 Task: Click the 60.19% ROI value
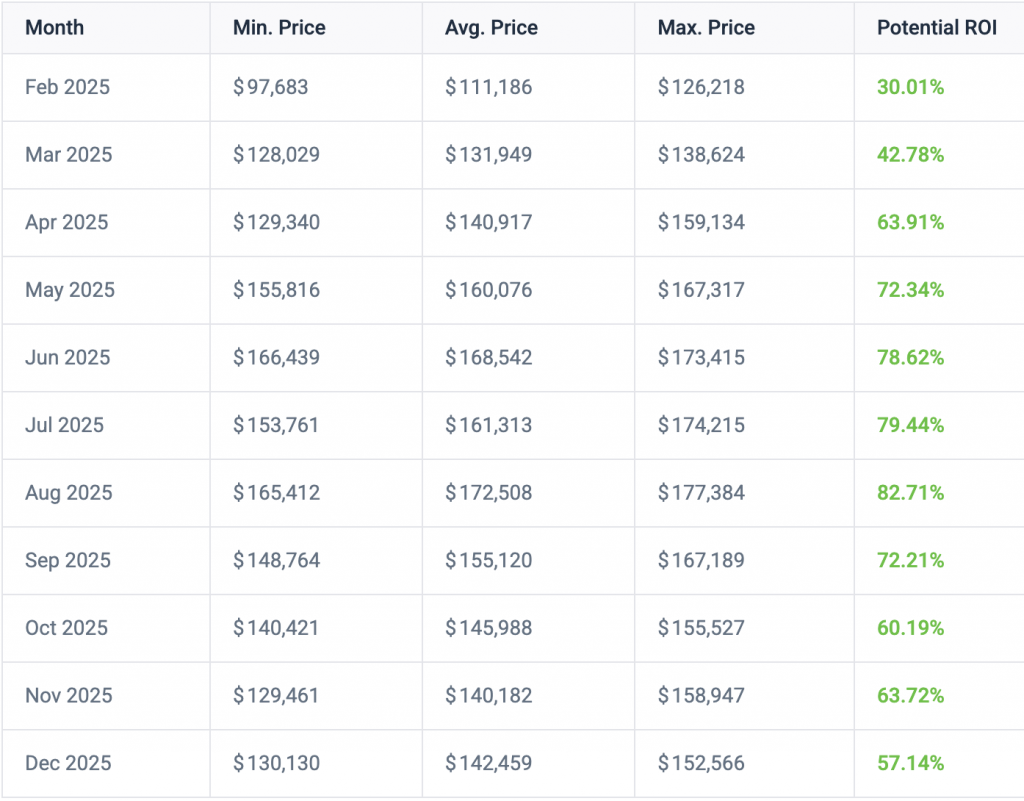pos(910,627)
